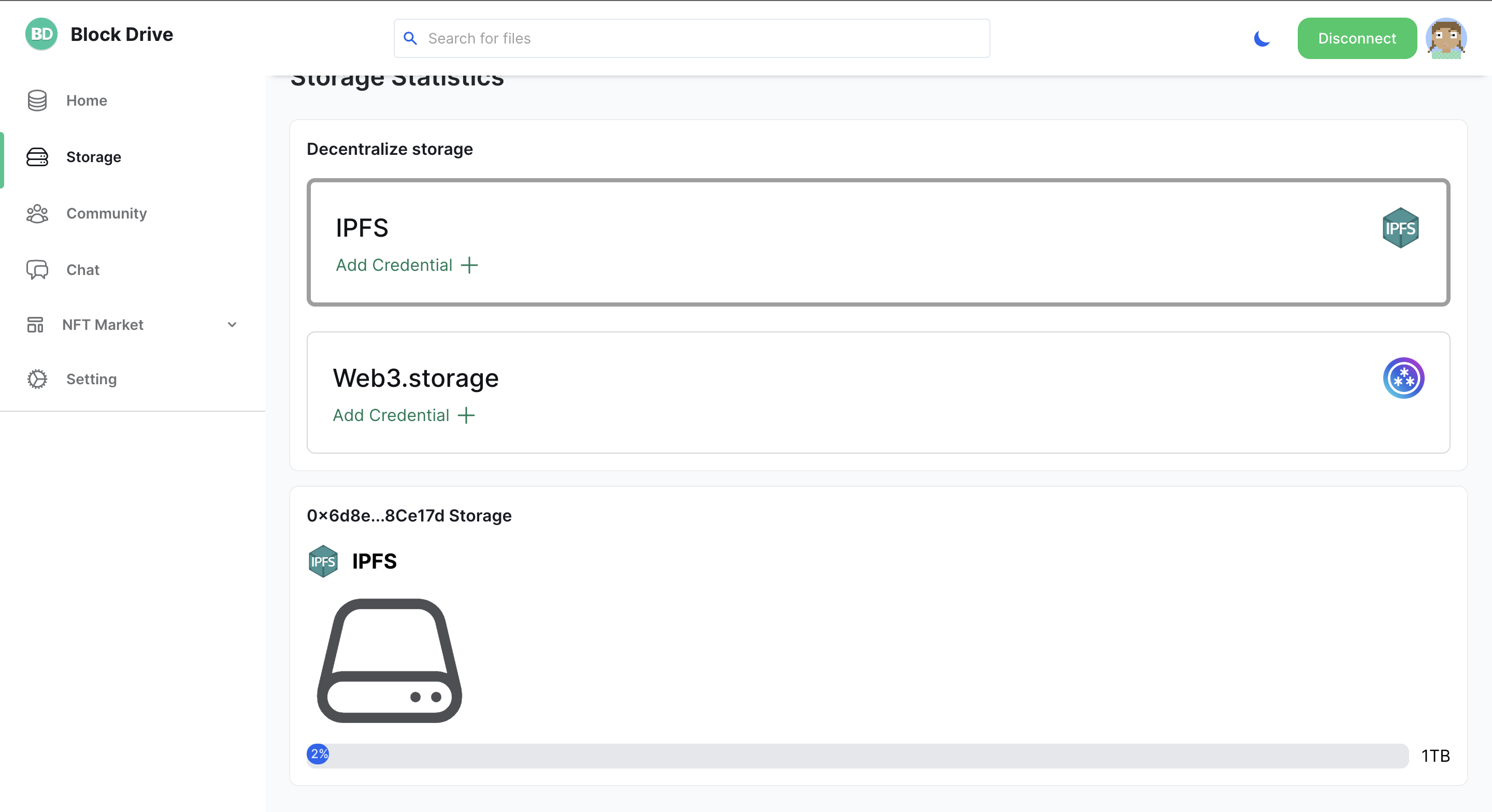This screenshot has height=812, width=1492.
Task: Expand the NFT Market chevron
Action: tap(232, 325)
